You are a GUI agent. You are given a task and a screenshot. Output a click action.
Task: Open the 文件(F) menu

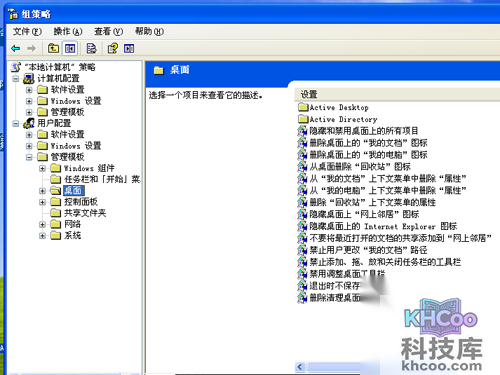point(27,31)
